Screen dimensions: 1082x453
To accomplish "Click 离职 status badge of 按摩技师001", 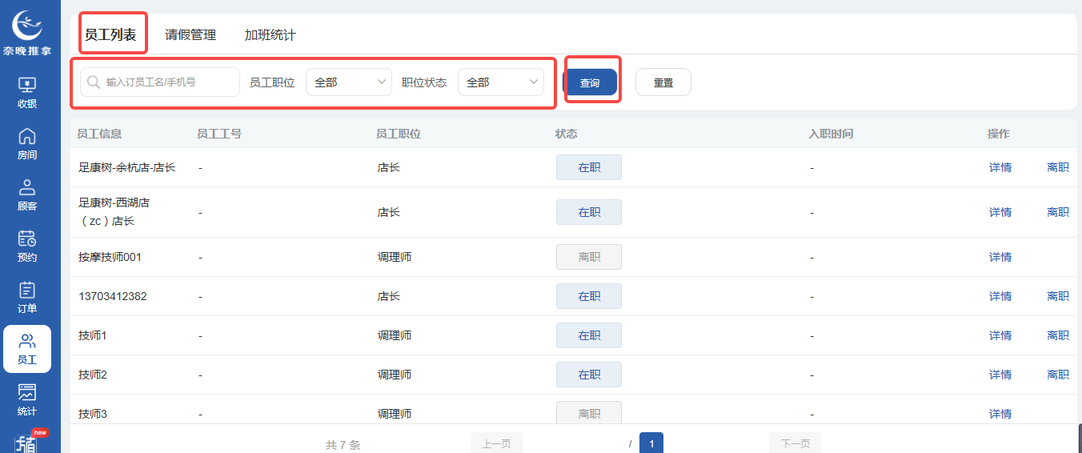I will click(x=589, y=257).
